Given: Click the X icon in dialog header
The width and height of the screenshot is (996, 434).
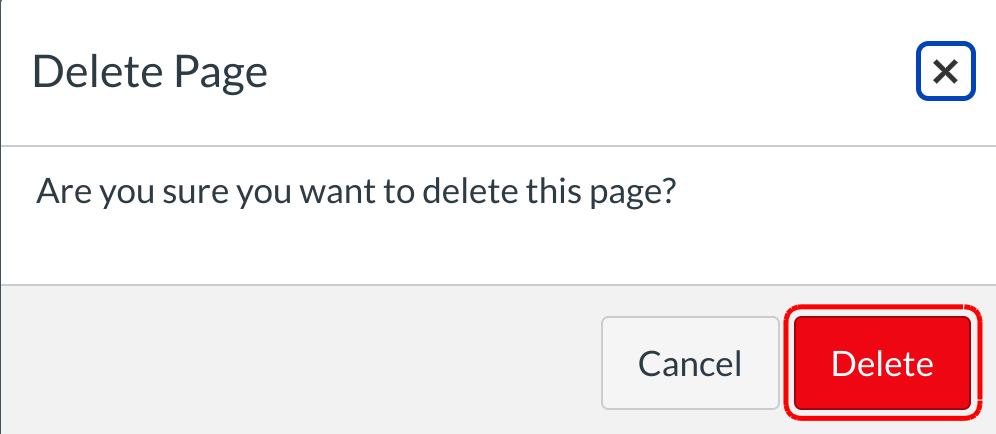Looking at the screenshot, I should click(945, 72).
